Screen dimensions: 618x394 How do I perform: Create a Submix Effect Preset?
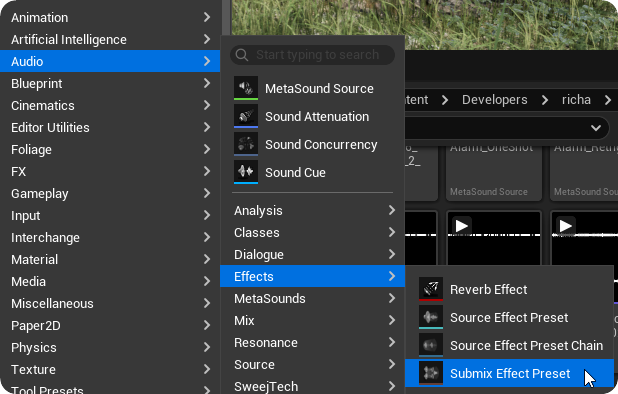pos(509,373)
